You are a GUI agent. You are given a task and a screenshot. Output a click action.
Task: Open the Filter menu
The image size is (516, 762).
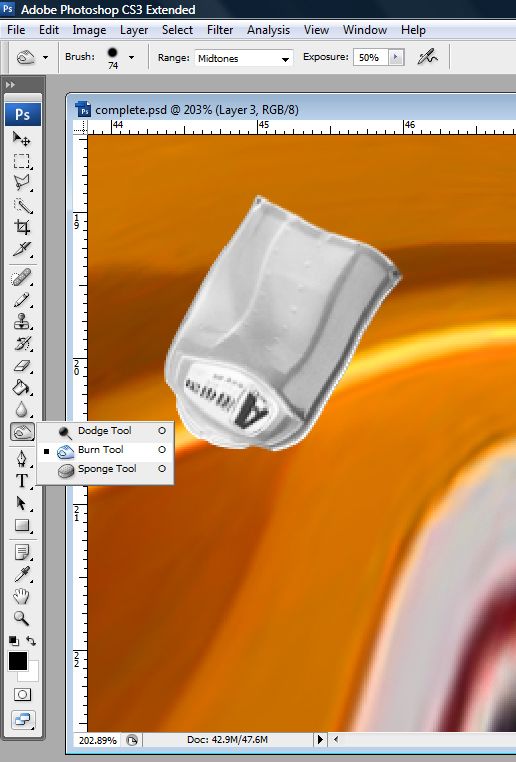tap(220, 30)
